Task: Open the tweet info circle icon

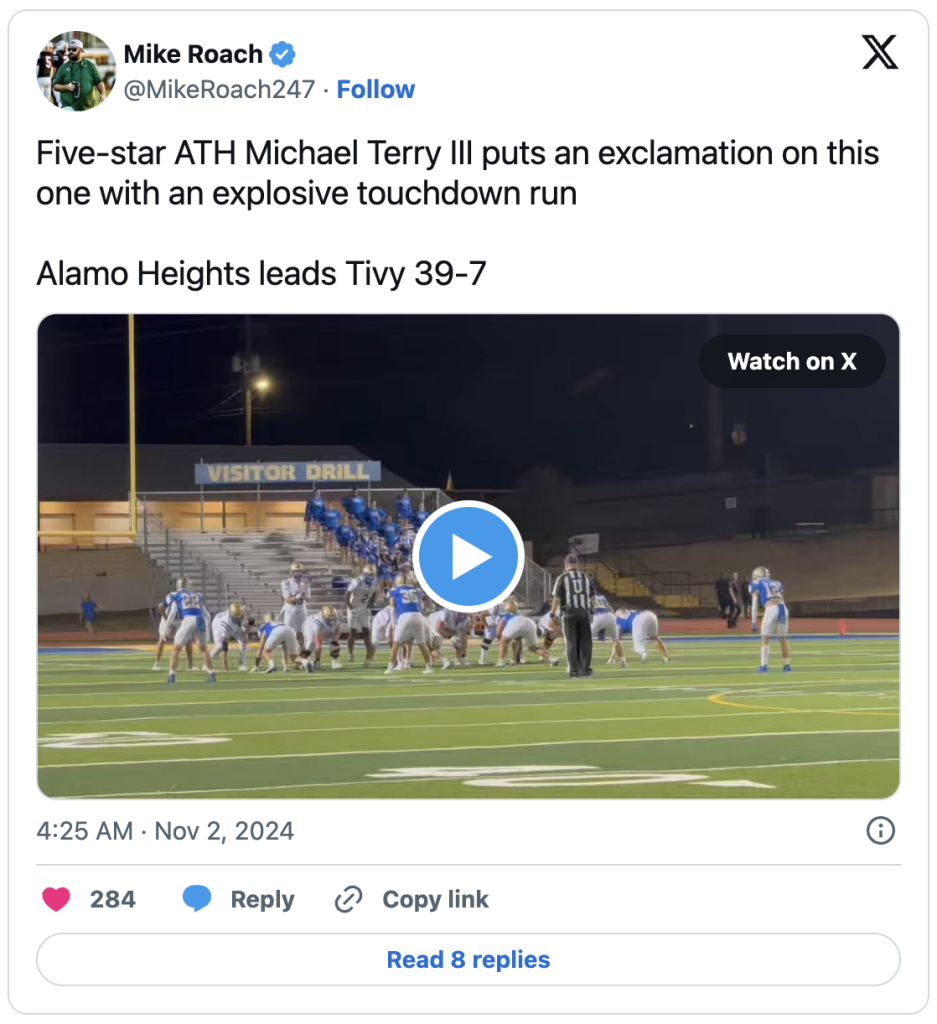Action: pos(880,831)
